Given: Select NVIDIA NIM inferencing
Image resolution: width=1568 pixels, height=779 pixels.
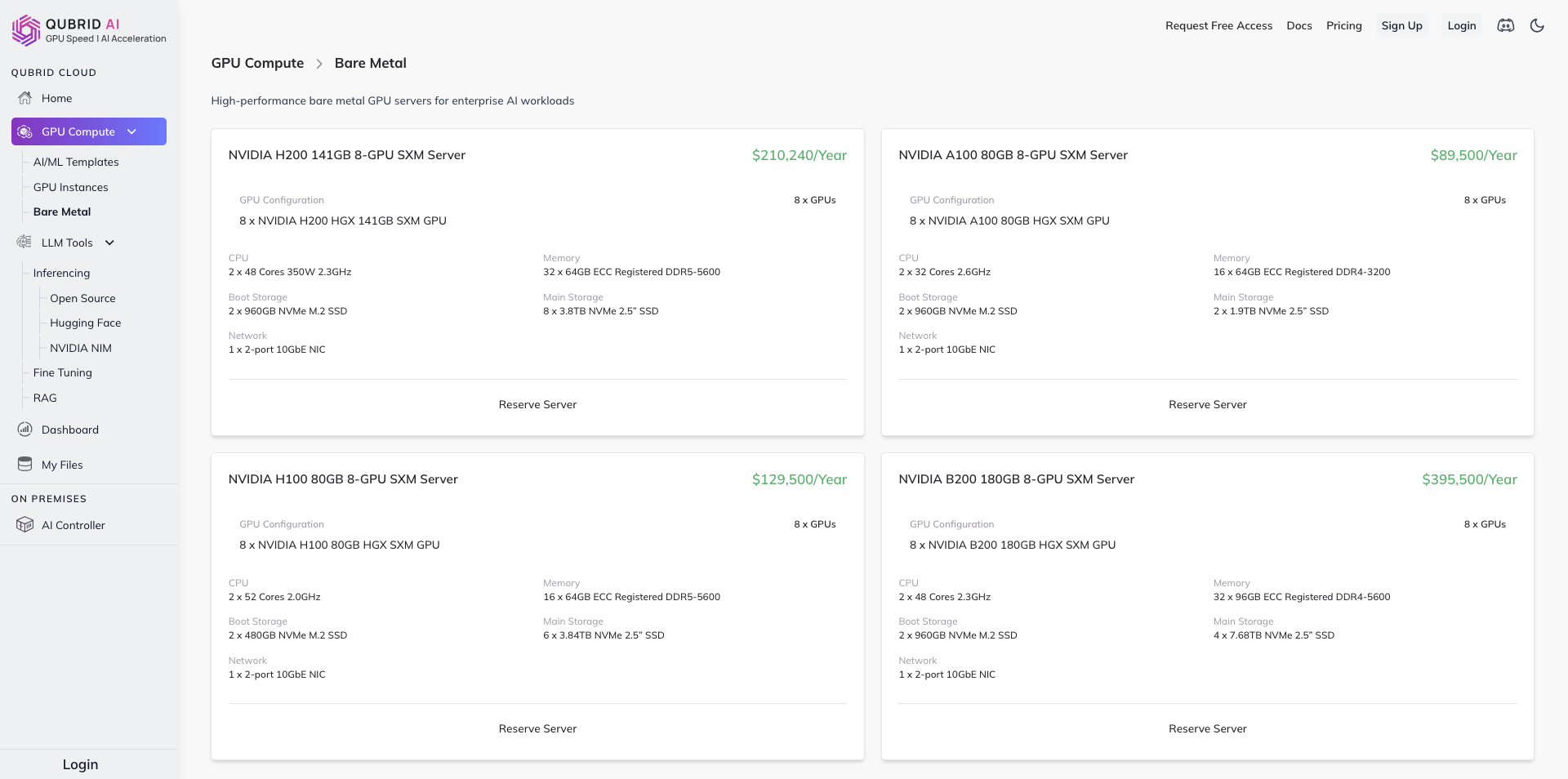Looking at the screenshot, I should click(x=81, y=348).
